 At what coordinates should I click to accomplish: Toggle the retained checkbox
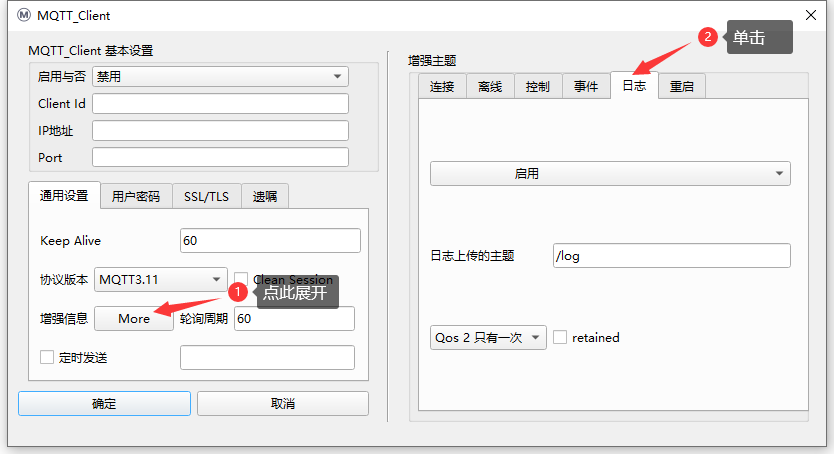(x=560, y=337)
